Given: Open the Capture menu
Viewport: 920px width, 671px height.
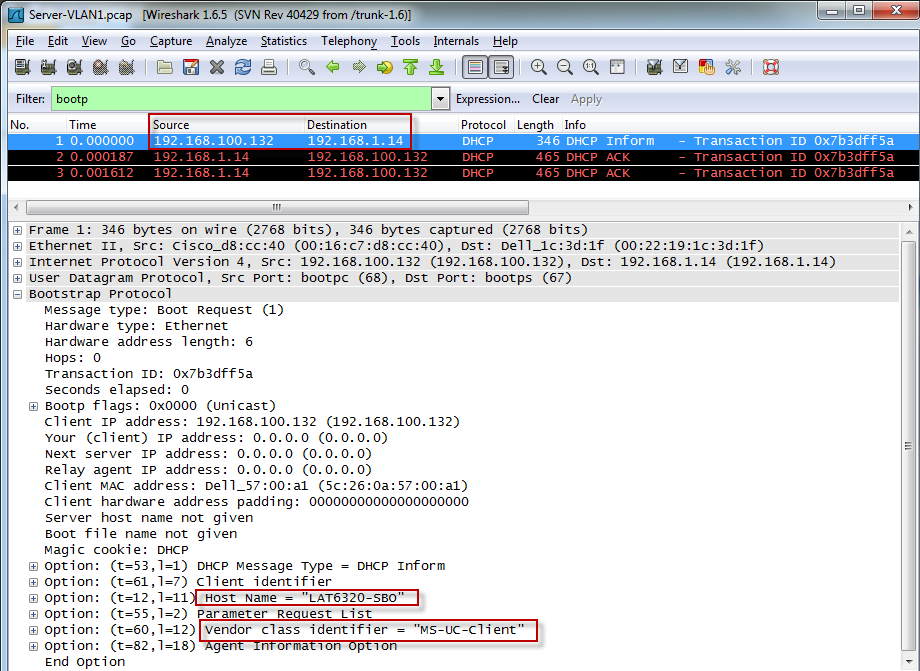Looking at the screenshot, I should (171, 41).
